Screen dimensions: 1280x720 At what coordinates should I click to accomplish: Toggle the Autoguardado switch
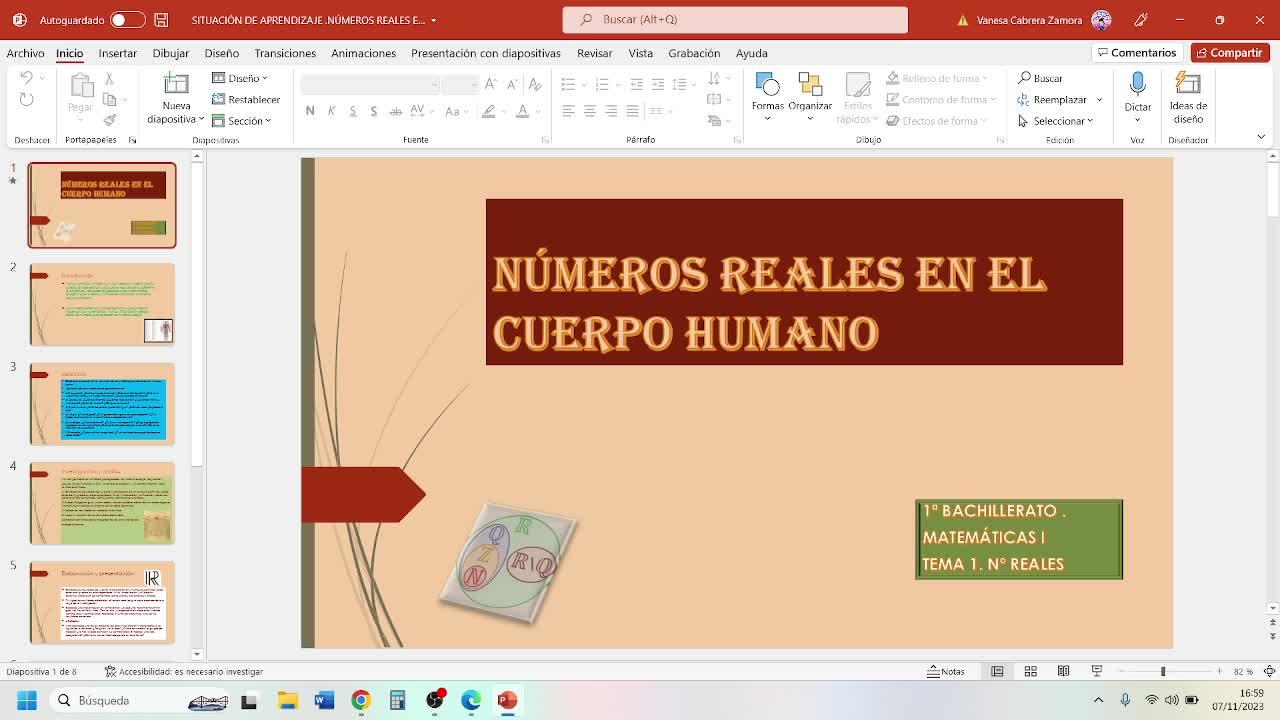coord(126,20)
